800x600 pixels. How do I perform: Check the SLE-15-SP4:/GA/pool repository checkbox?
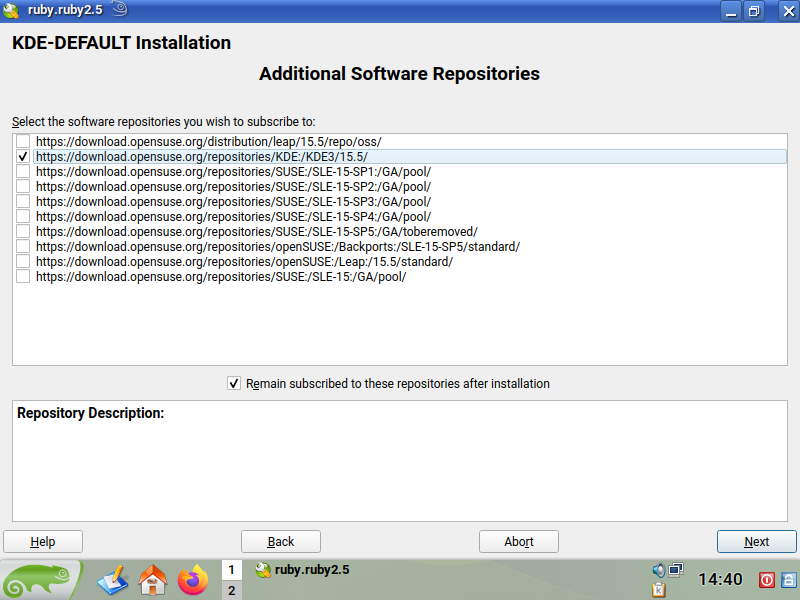[23, 216]
